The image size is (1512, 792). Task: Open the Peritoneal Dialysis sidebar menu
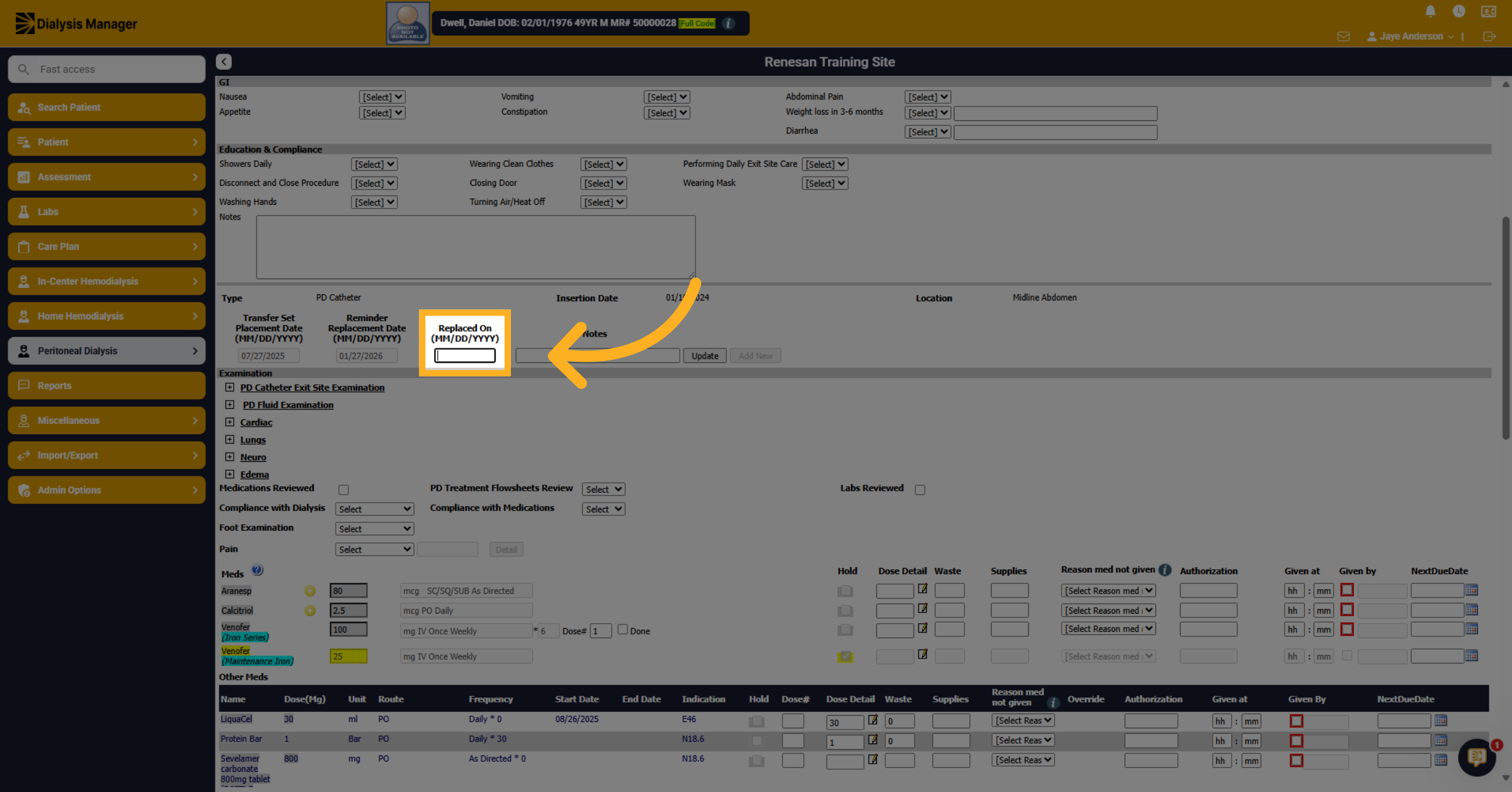(x=106, y=351)
